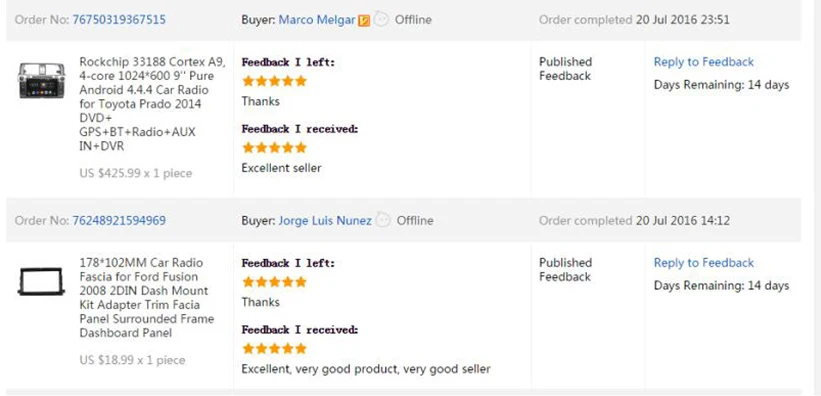Open order number 76750319367515
The width and height of the screenshot is (821, 396).
119,20
